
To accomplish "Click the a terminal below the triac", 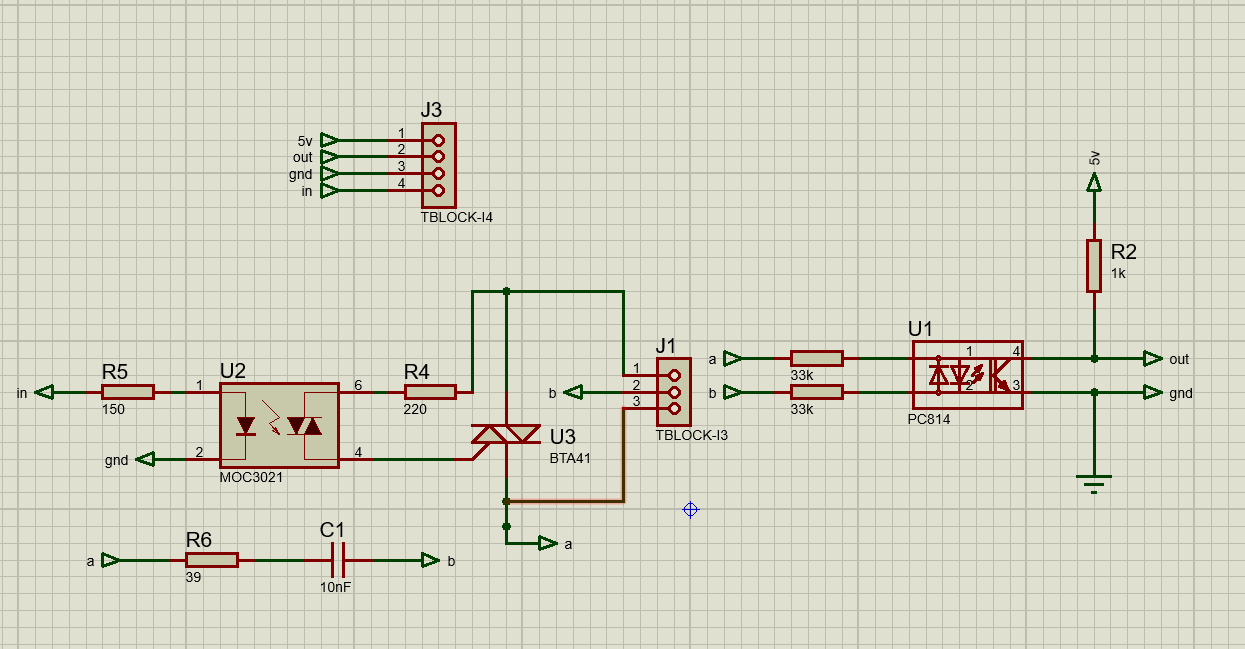I will (x=547, y=543).
